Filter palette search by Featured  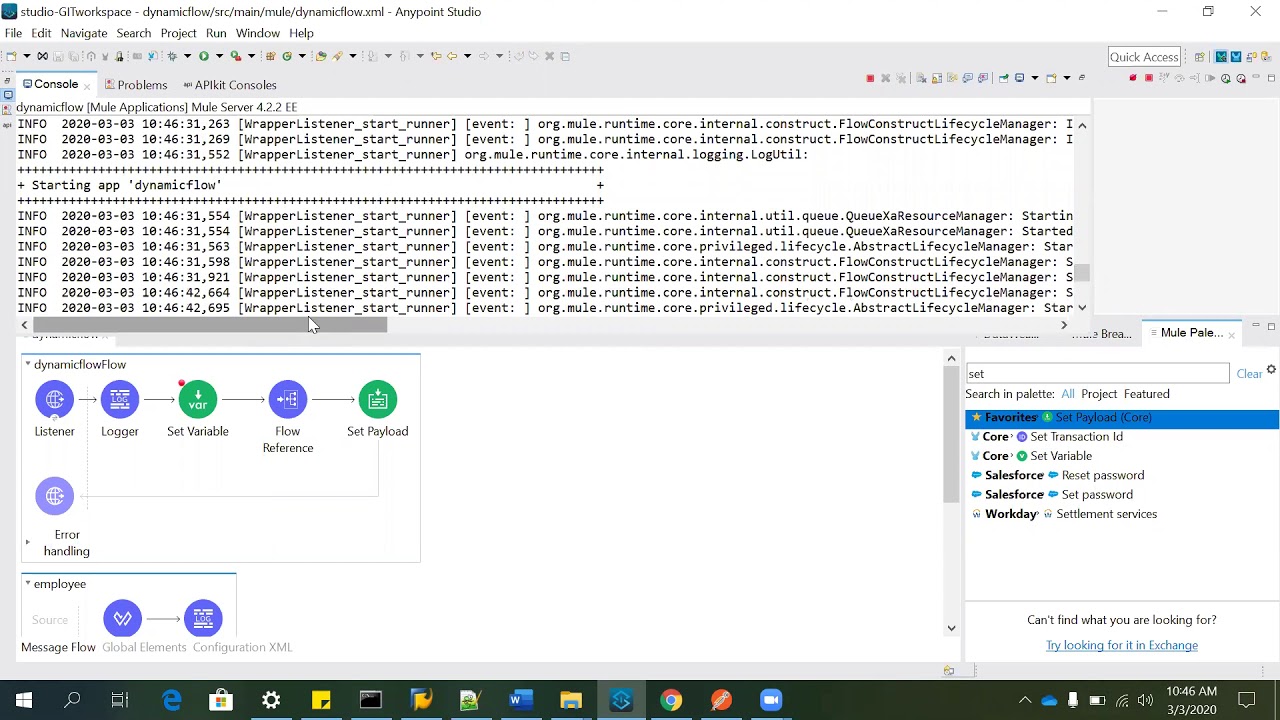point(1146,394)
